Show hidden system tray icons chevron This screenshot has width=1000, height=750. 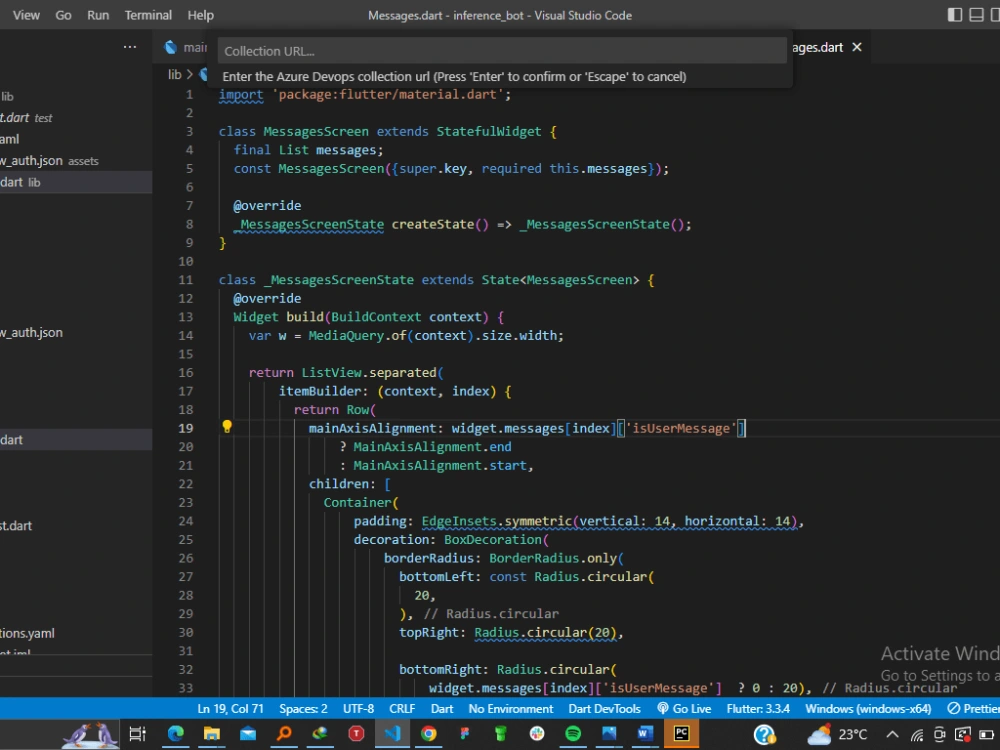pos(892,735)
